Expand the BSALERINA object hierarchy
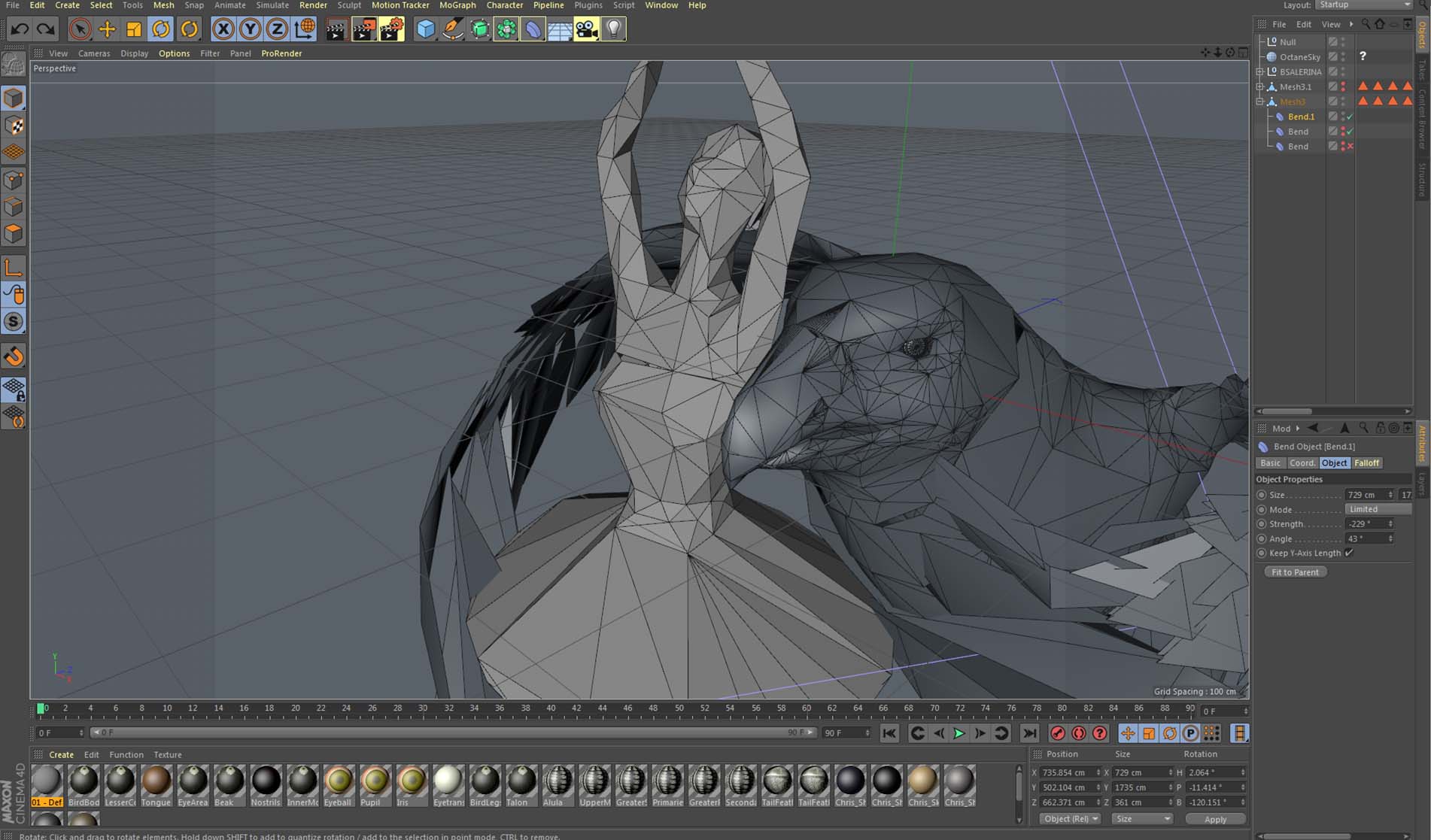 click(x=1260, y=72)
